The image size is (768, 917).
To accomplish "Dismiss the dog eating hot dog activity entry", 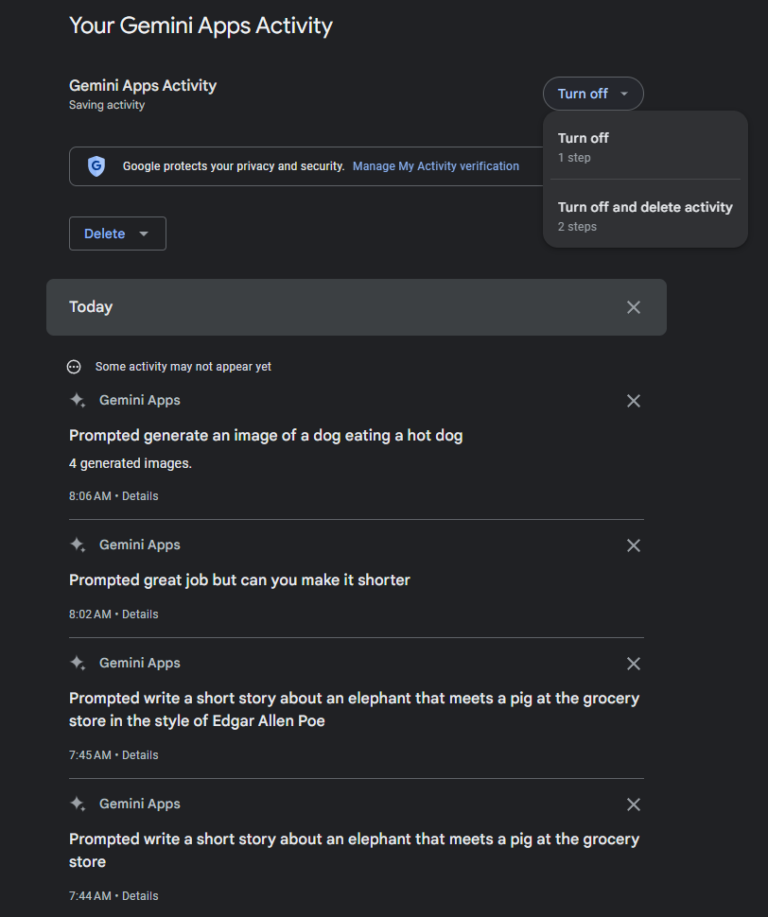I will (633, 400).
